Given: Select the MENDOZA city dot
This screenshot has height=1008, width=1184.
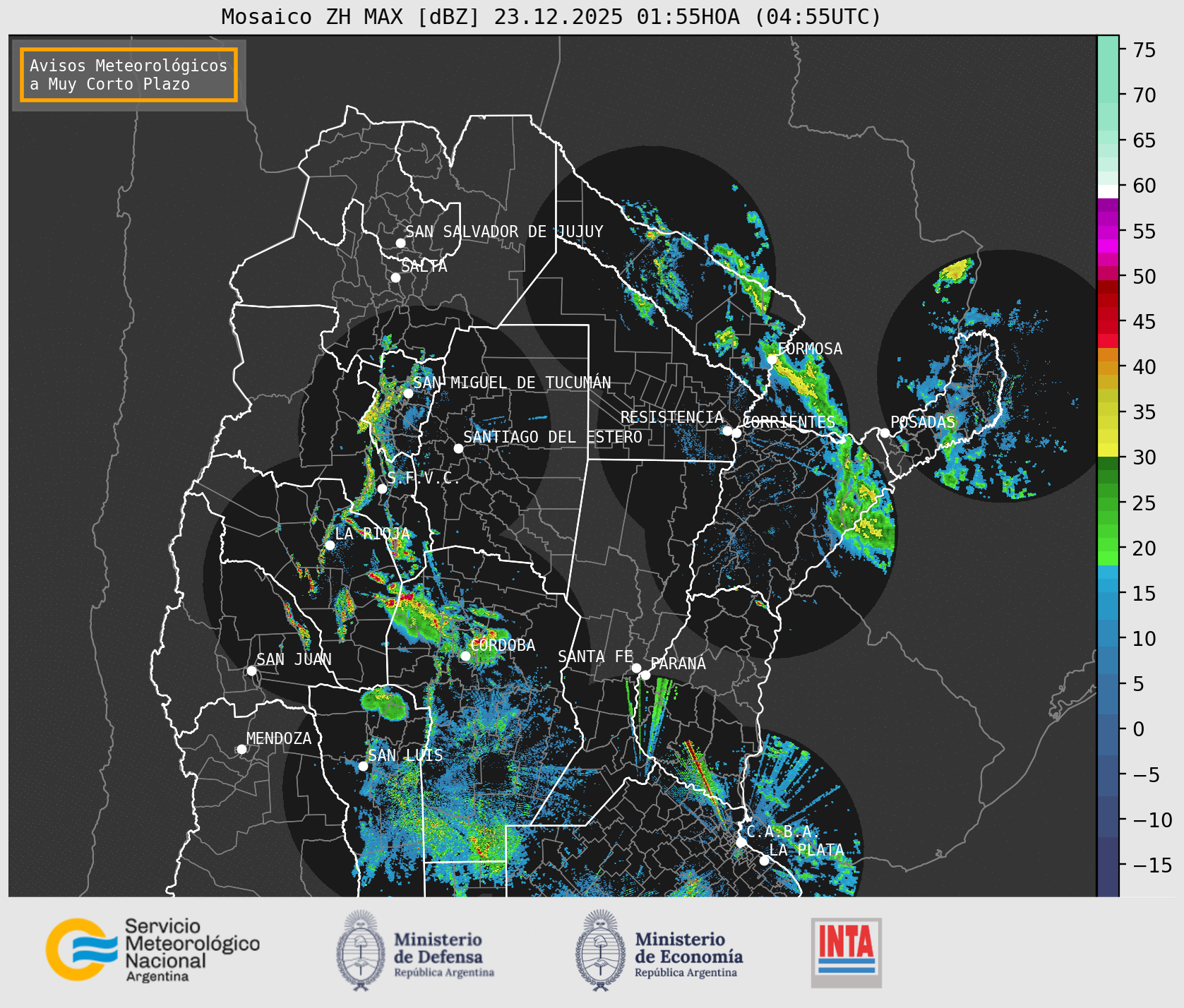Looking at the screenshot, I should coord(241,749).
